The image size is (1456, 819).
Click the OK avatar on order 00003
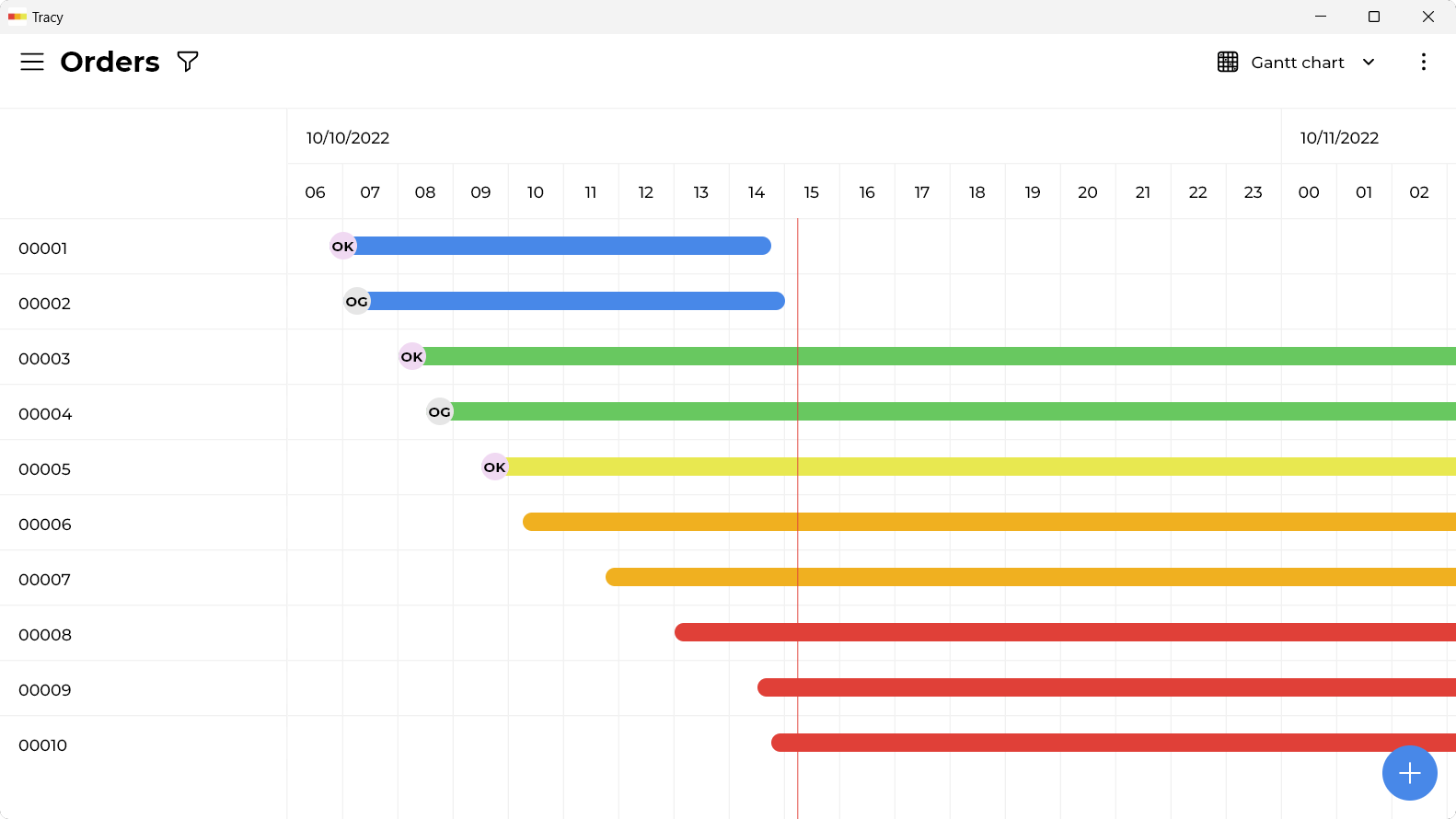point(412,356)
